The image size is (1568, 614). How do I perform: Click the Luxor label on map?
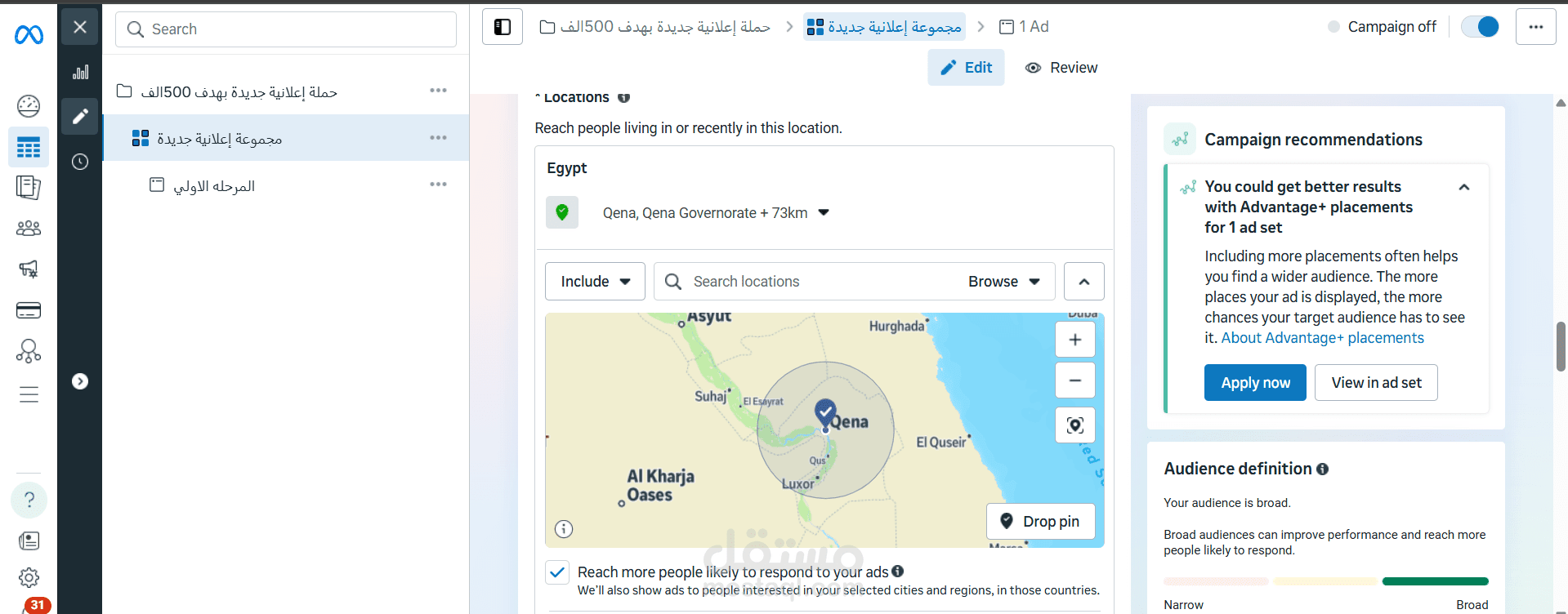pyautogui.click(x=797, y=483)
